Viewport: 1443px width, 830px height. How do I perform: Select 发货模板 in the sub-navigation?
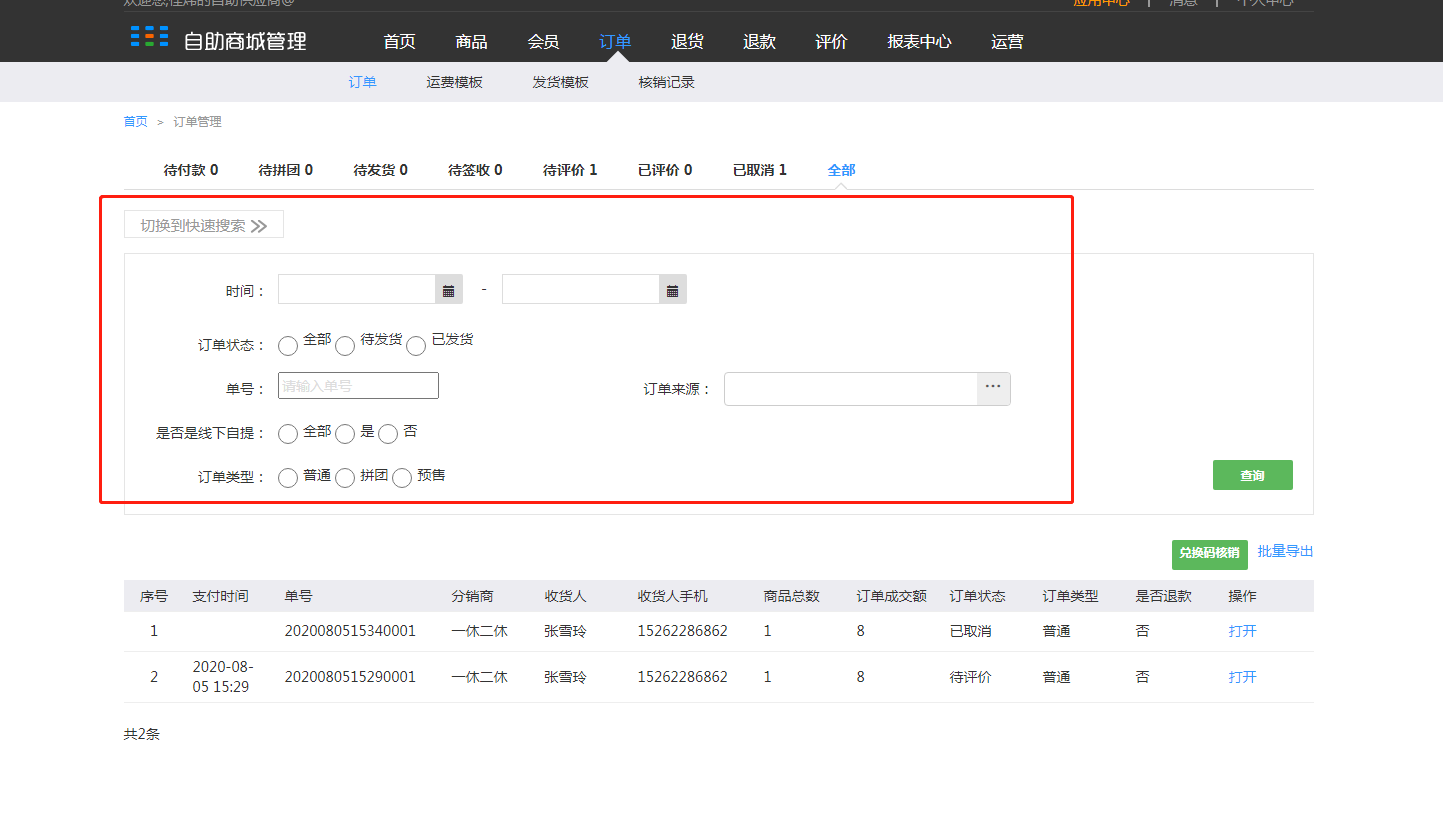(560, 82)
